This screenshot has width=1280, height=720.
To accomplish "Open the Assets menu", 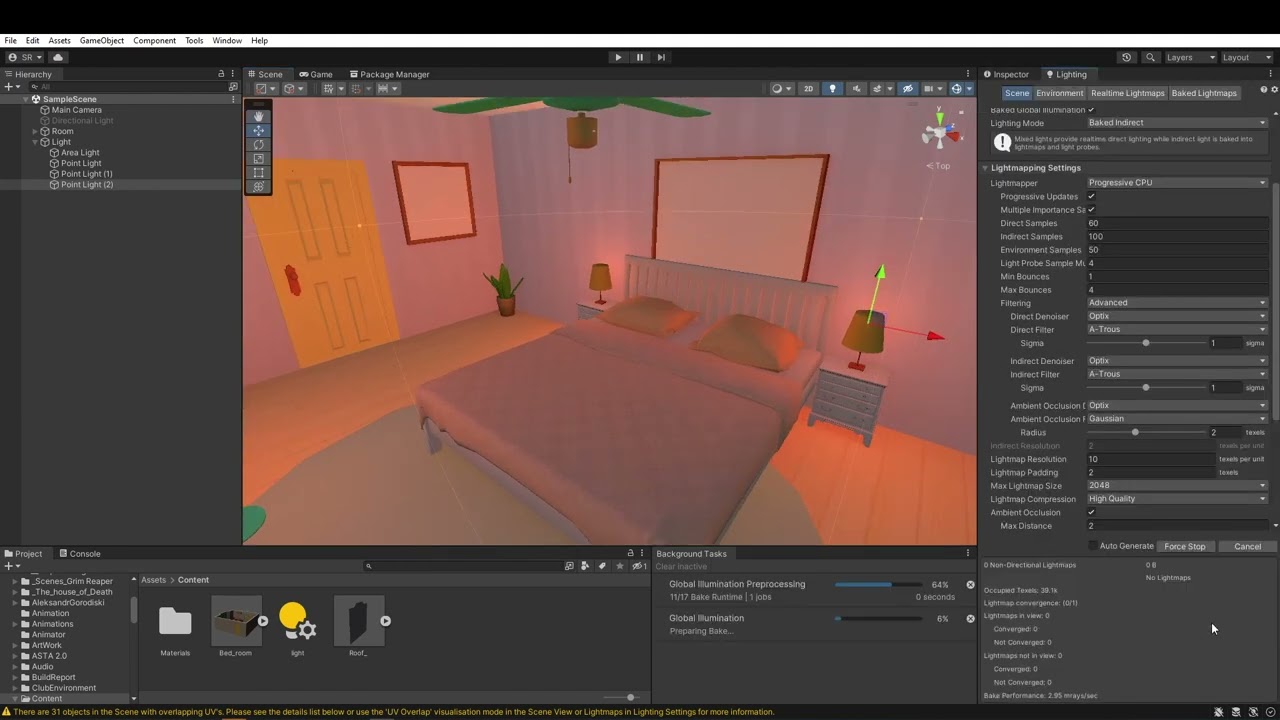I will (60, 41).
